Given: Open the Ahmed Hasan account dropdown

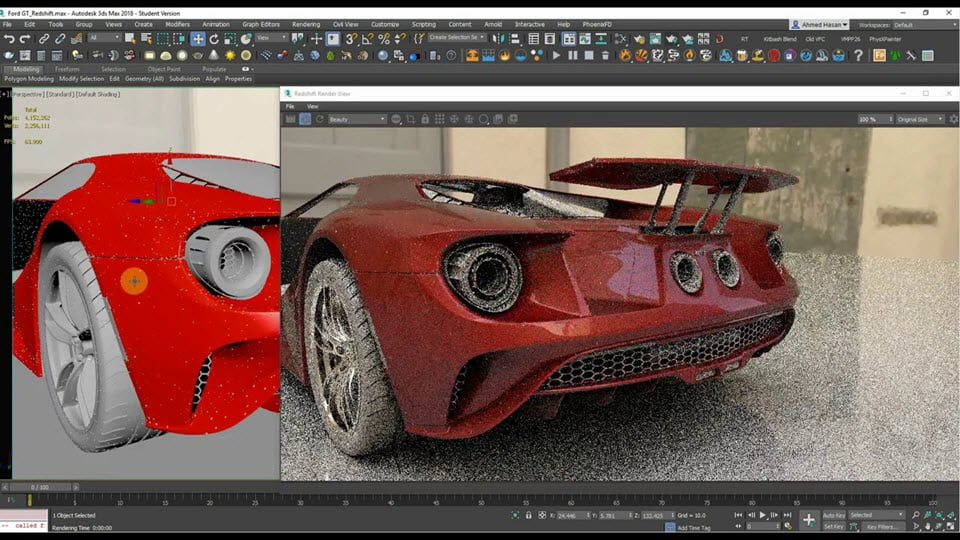Looking at the screenshot, I should click(820, 25).
